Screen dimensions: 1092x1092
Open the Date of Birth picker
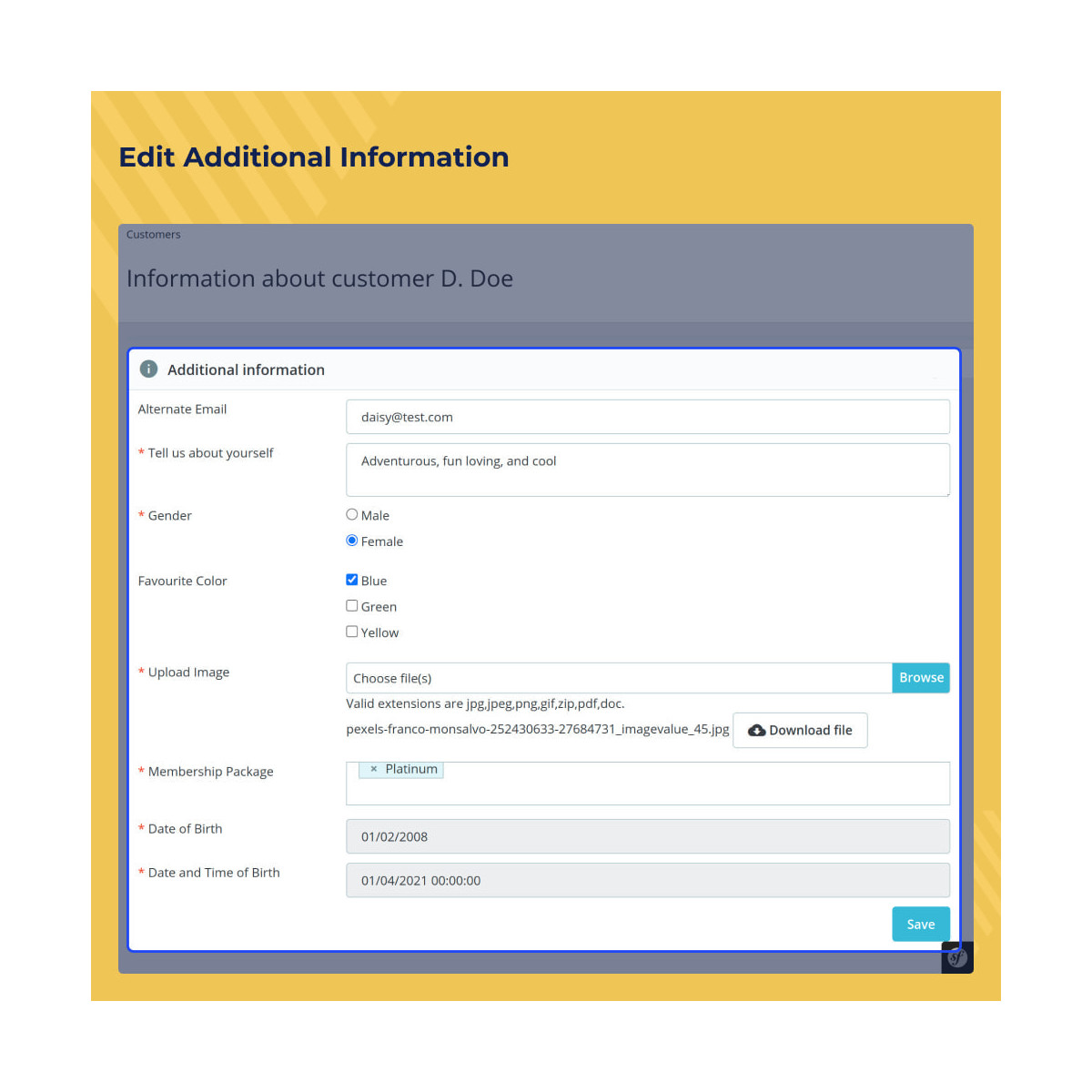coord(648,836)
